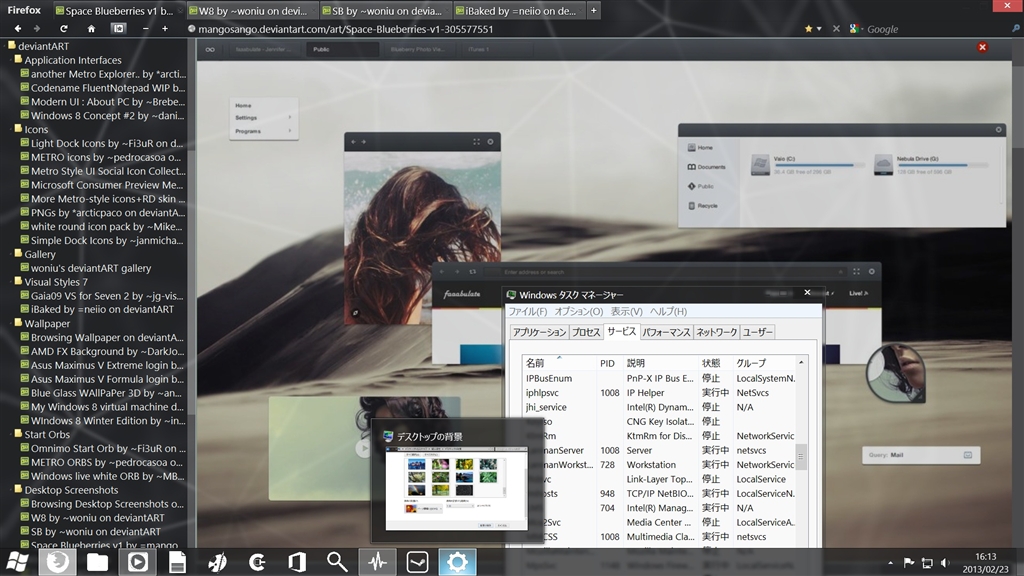This screenshot has height=576, width=1024.
Task: Reload the page in Firefox toolbar
Action: [x=64, y=29]
